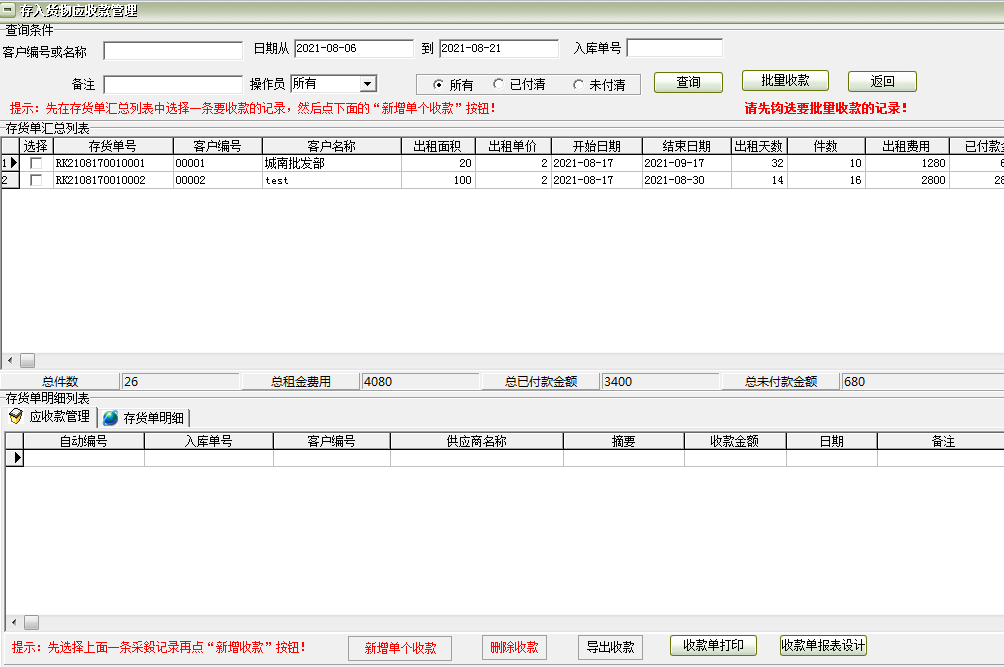The height and width of the screenshot is (667, 1004).
Task: Check the box for RK2108170010001
Action: pyautogui.click(x=36, y=163)
